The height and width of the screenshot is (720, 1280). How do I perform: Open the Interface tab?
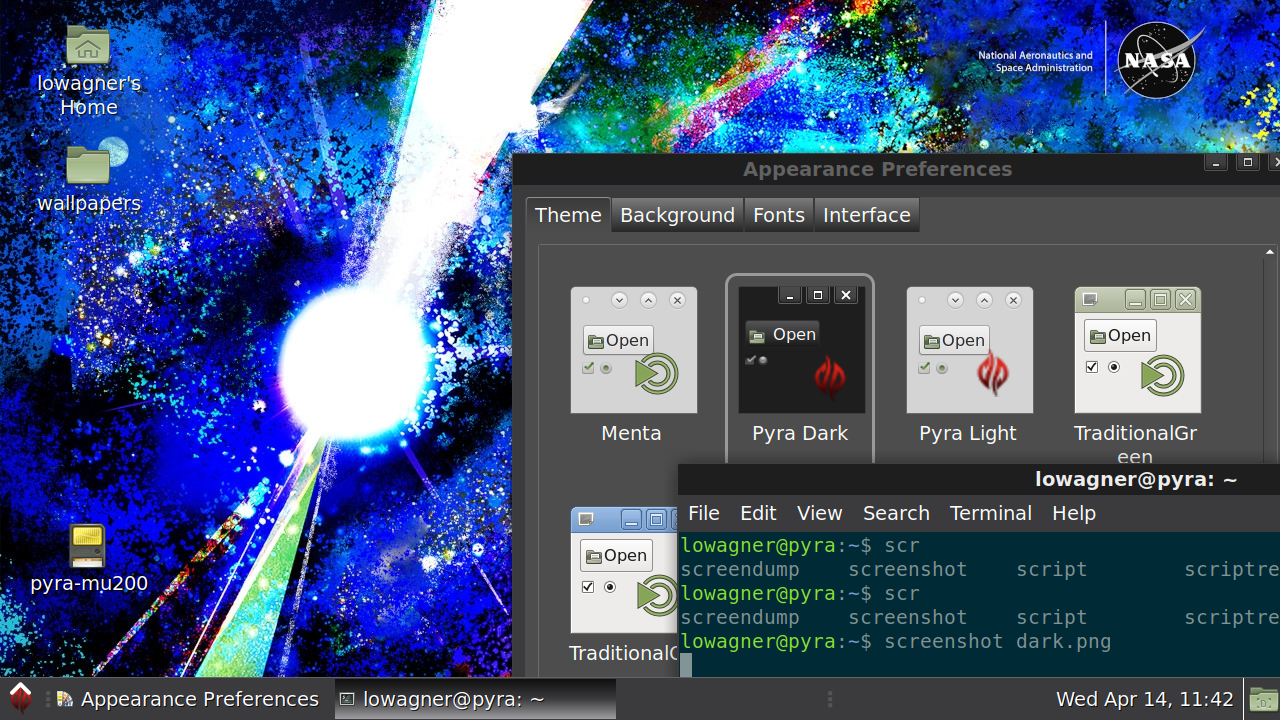pos(866,215)
